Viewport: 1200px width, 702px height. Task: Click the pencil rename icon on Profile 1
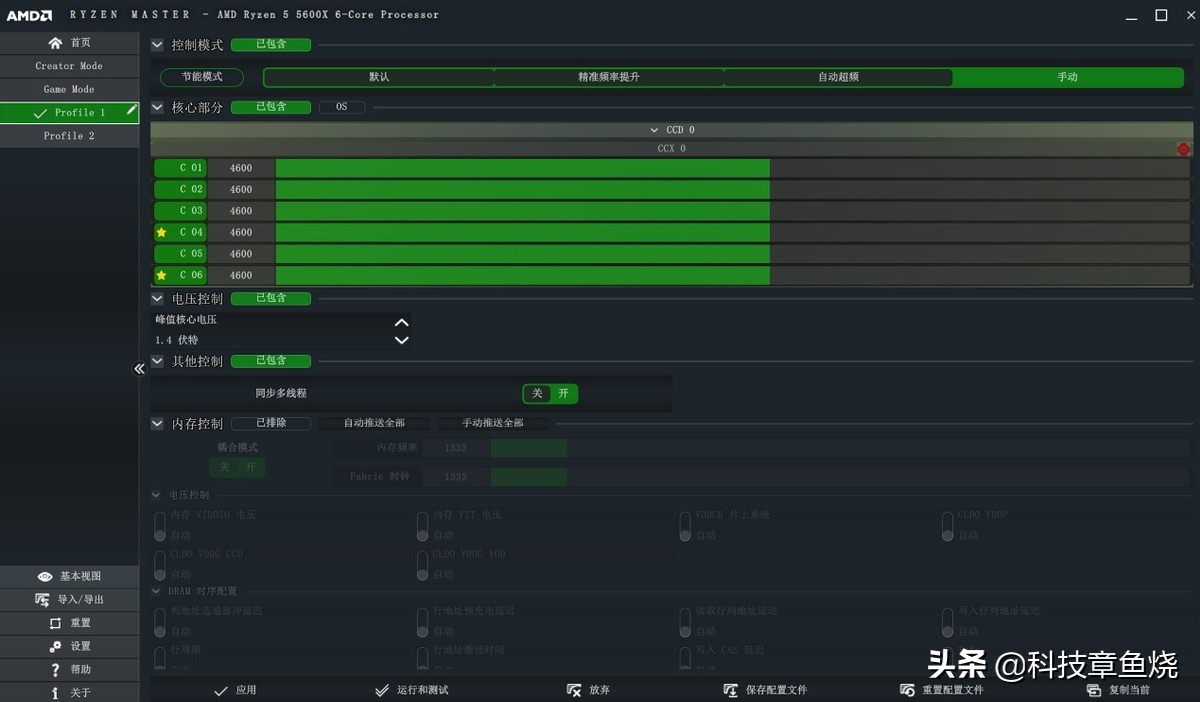[x=131, y=111]
